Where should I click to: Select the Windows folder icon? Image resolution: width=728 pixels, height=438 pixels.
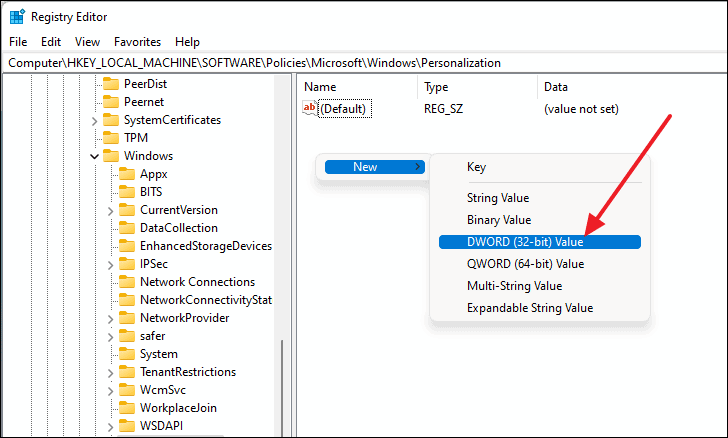pyautogui.click(x=110, y=156)
